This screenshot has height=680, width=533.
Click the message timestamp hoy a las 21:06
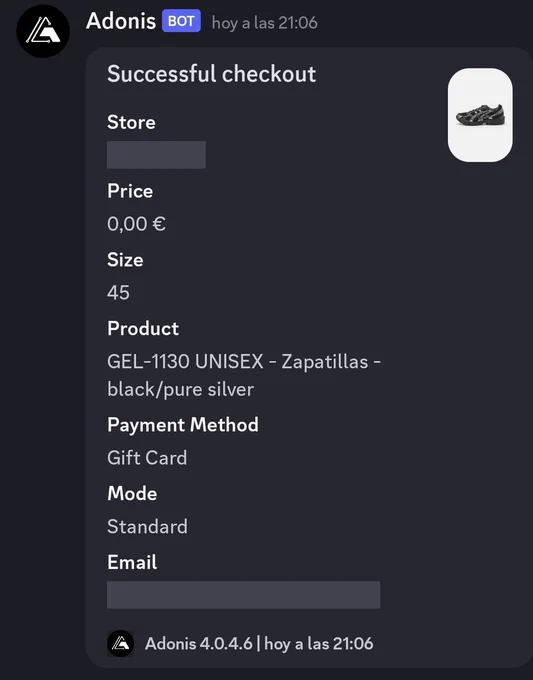[265, 23]
